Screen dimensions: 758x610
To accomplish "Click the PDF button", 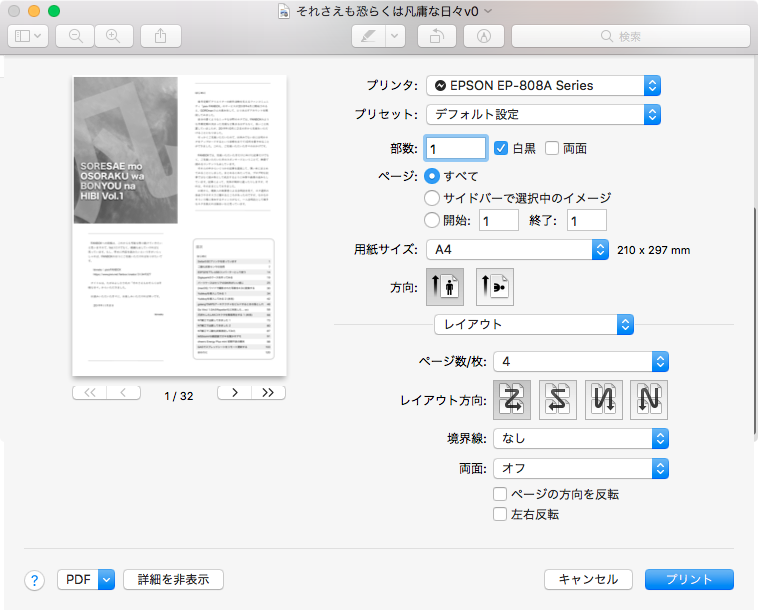I will (x=78, y=579).
